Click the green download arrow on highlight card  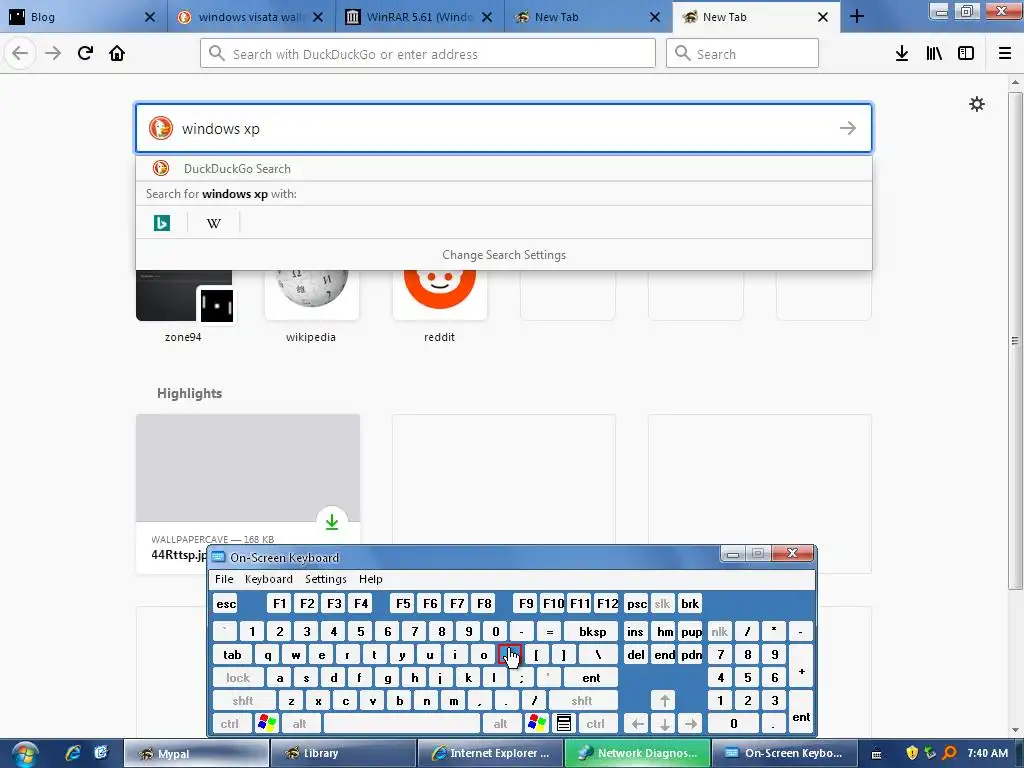click(332, 522)
